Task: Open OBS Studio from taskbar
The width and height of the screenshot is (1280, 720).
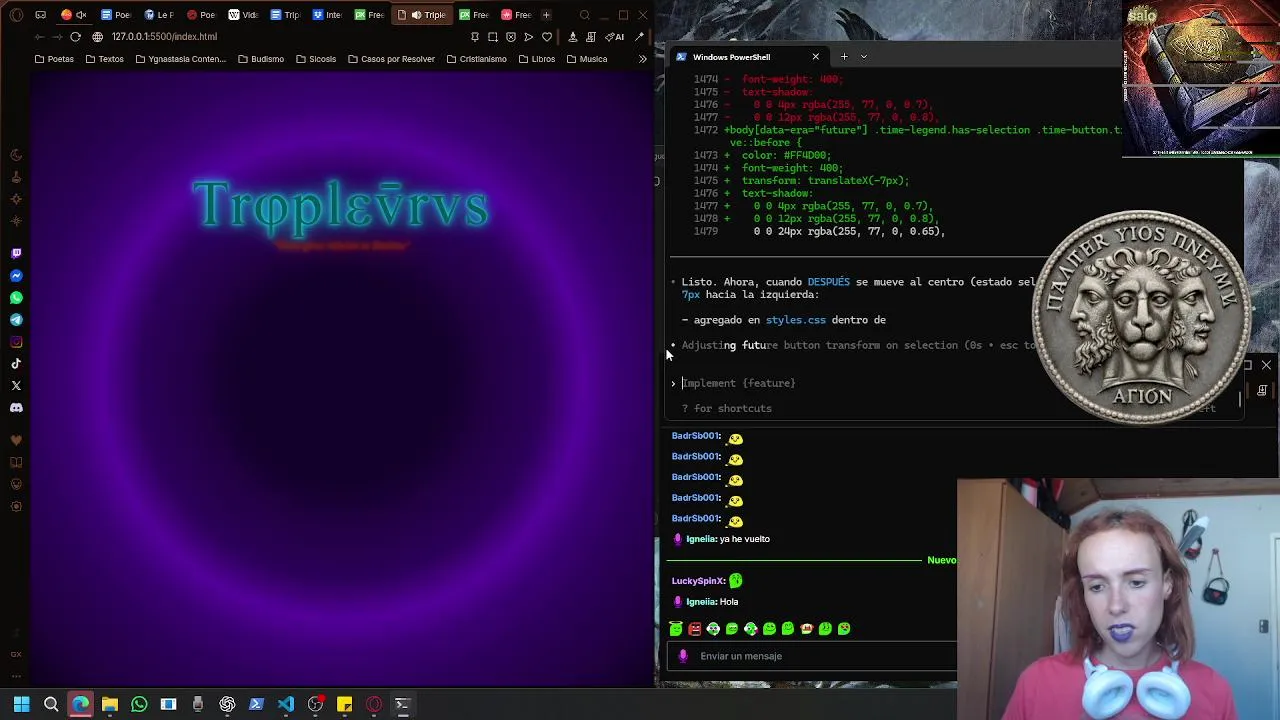Action: (x=315, y=704)
